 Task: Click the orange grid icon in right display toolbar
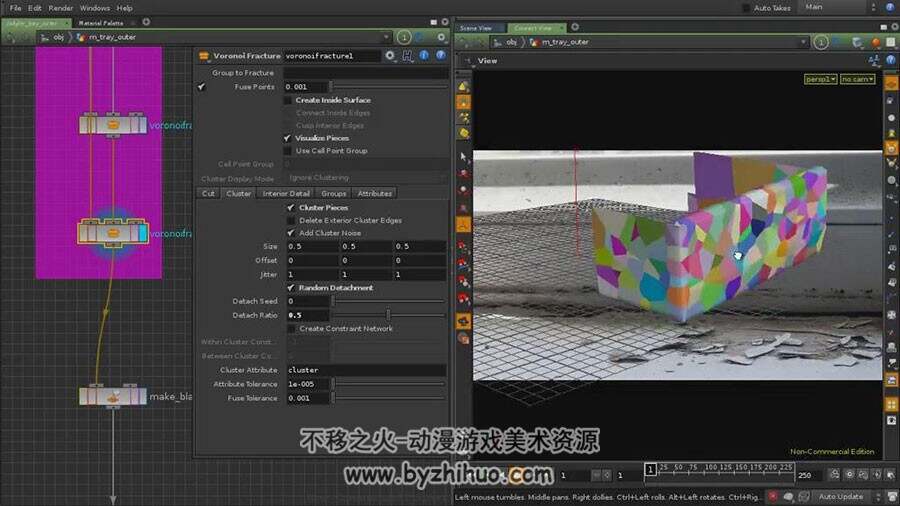(x=891, y=404)
